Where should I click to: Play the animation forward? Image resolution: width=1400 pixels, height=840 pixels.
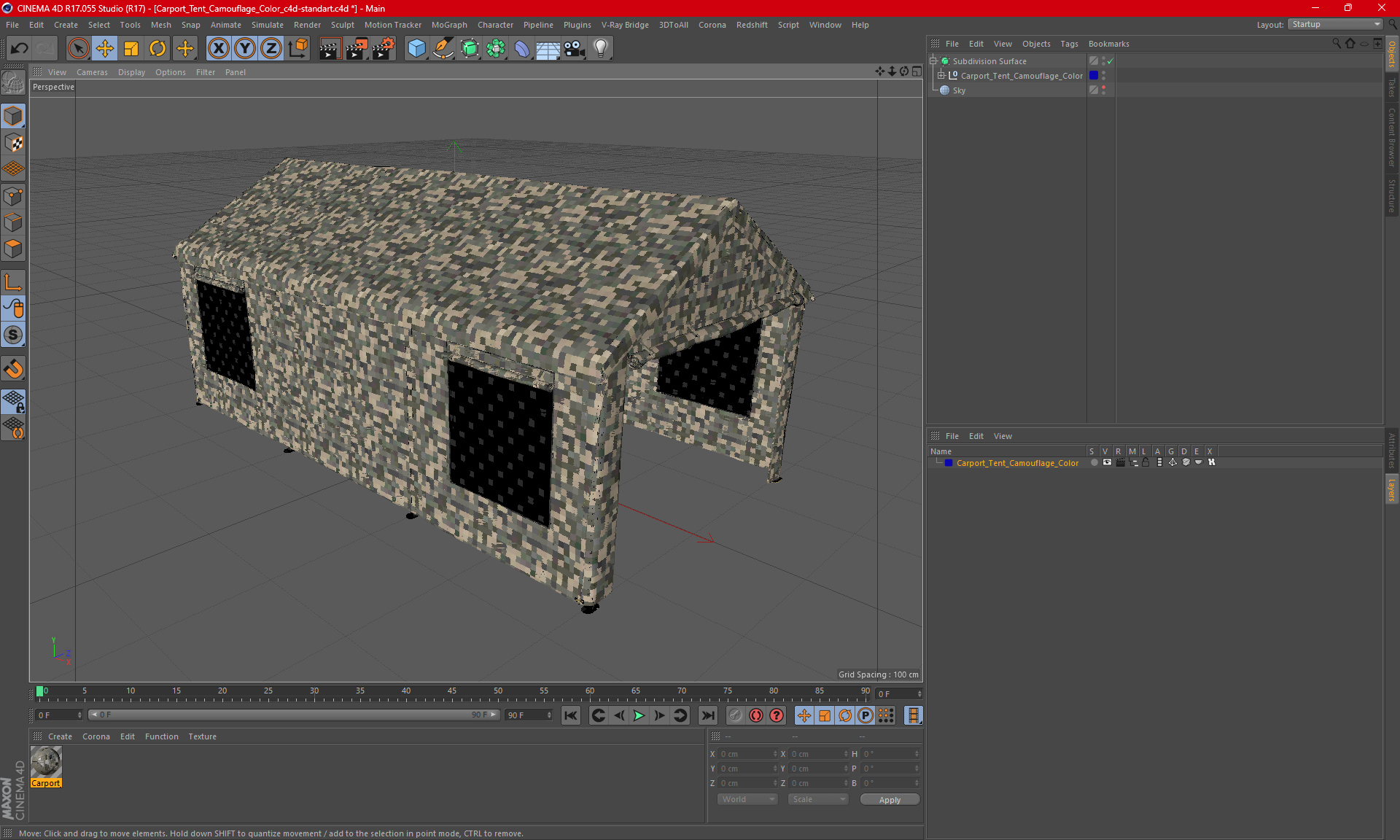639,715
